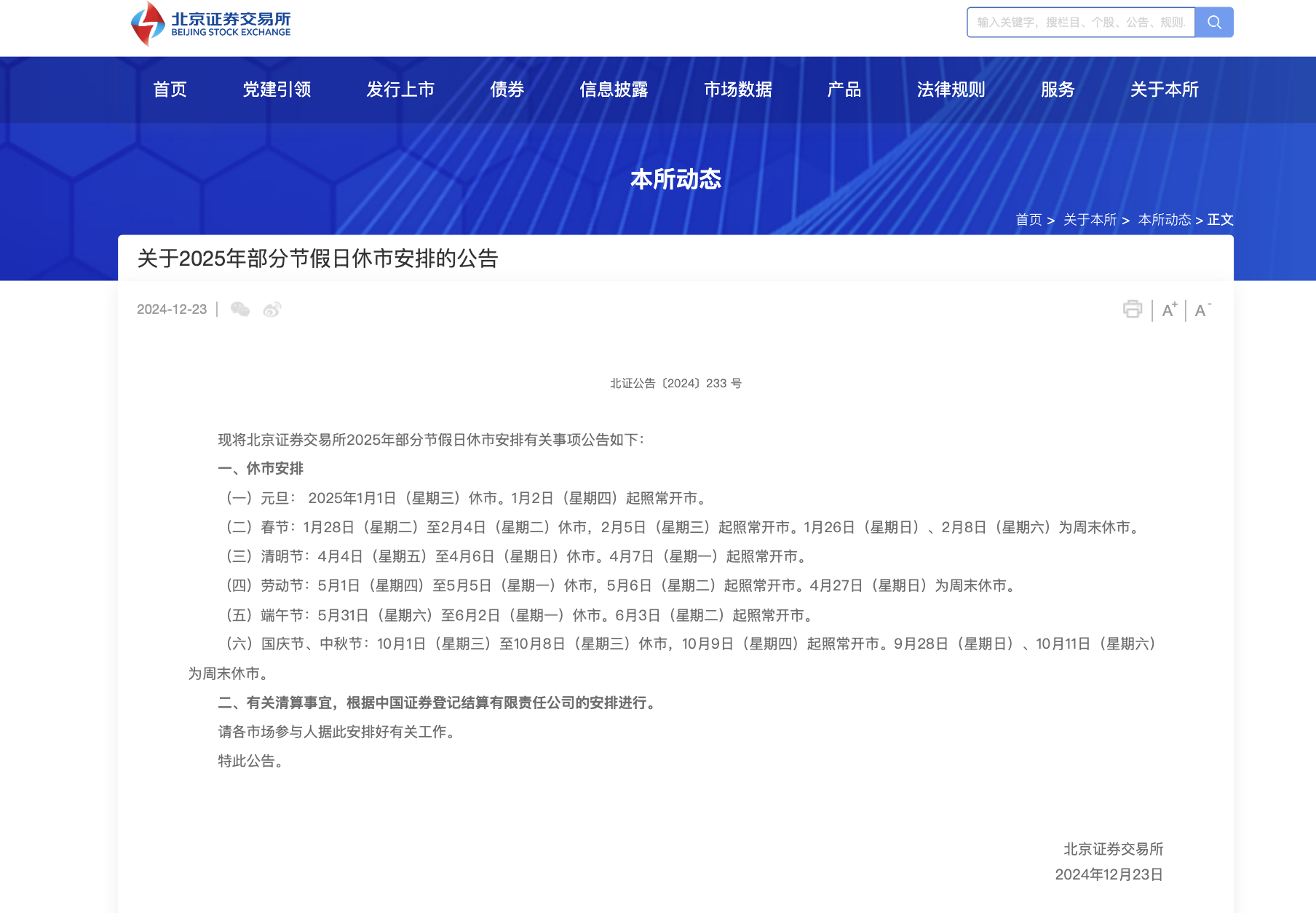This screenshot has width=1316, height=913.
Task: Navigate to 本所动态 via breadcrumb
Action: (x=1164, y=220)
